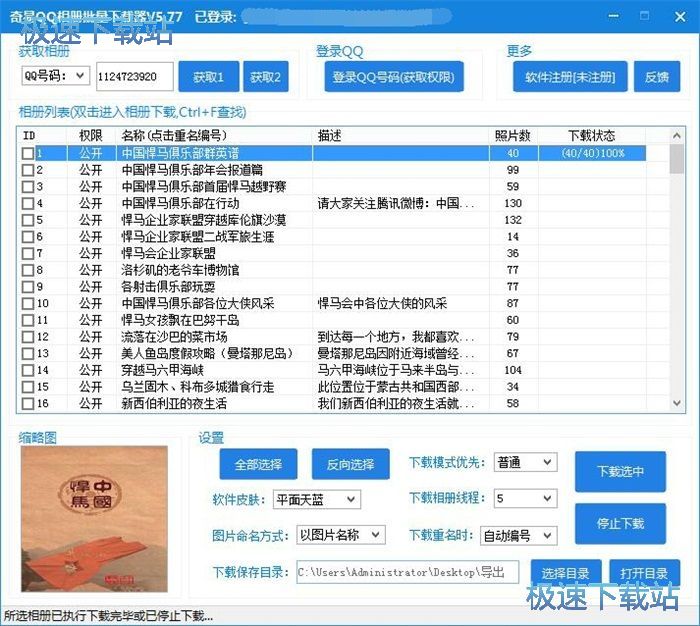Image resolution: width=700 pixels, height=626 pixels.
Task: Start download with 下载选中 button
Action: (620, 472)
